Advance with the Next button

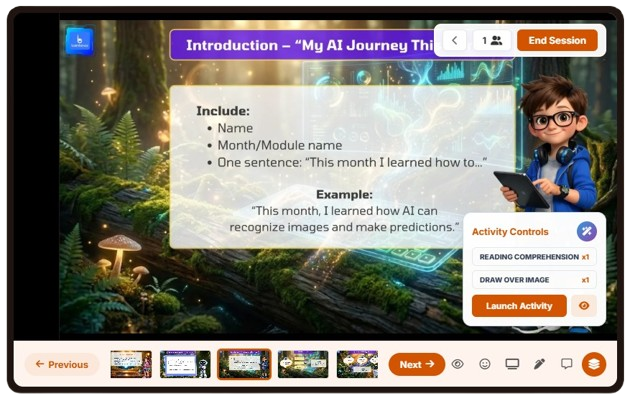(417, 364)
